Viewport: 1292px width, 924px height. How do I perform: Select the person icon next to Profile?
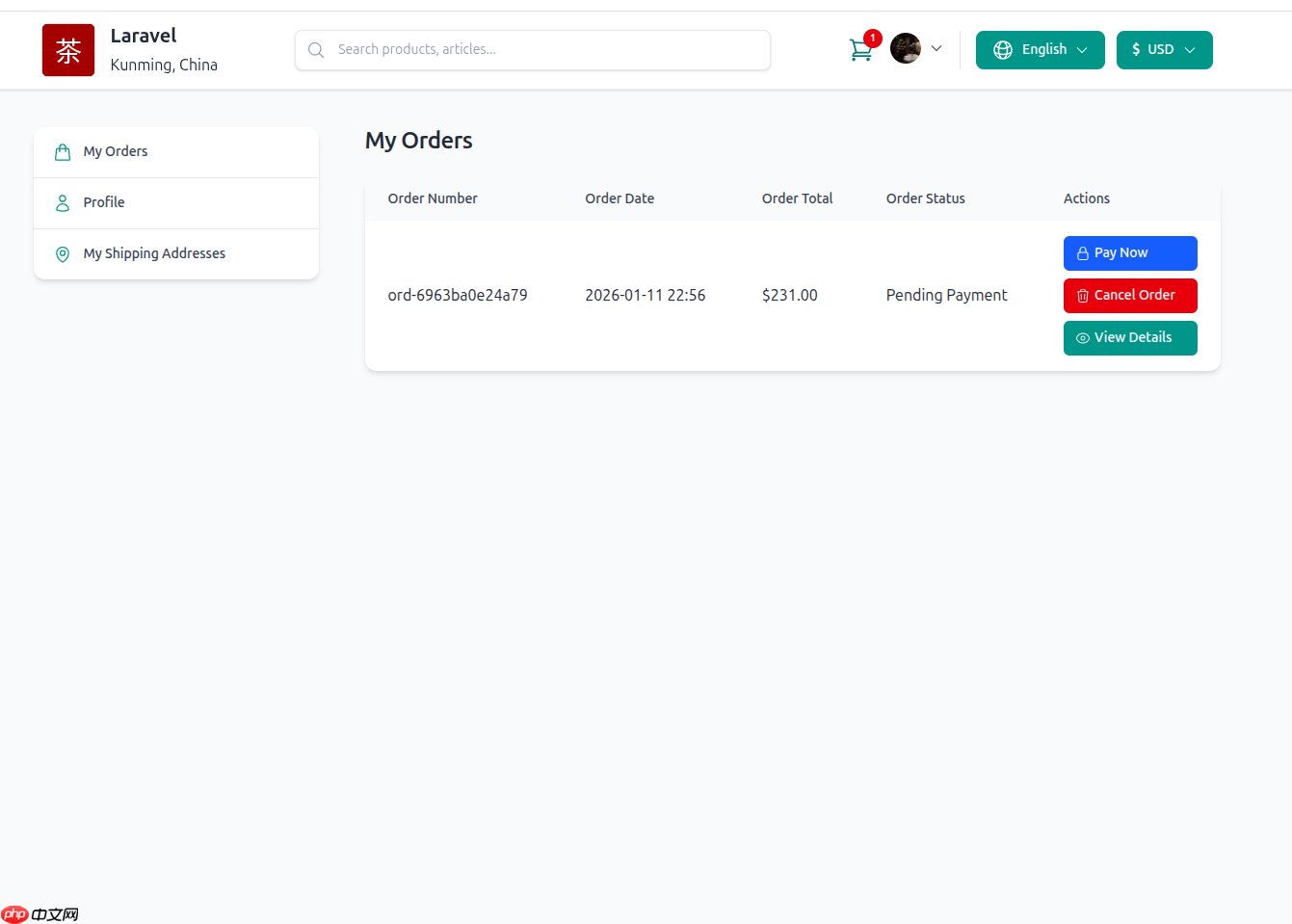tap(62, 202)
